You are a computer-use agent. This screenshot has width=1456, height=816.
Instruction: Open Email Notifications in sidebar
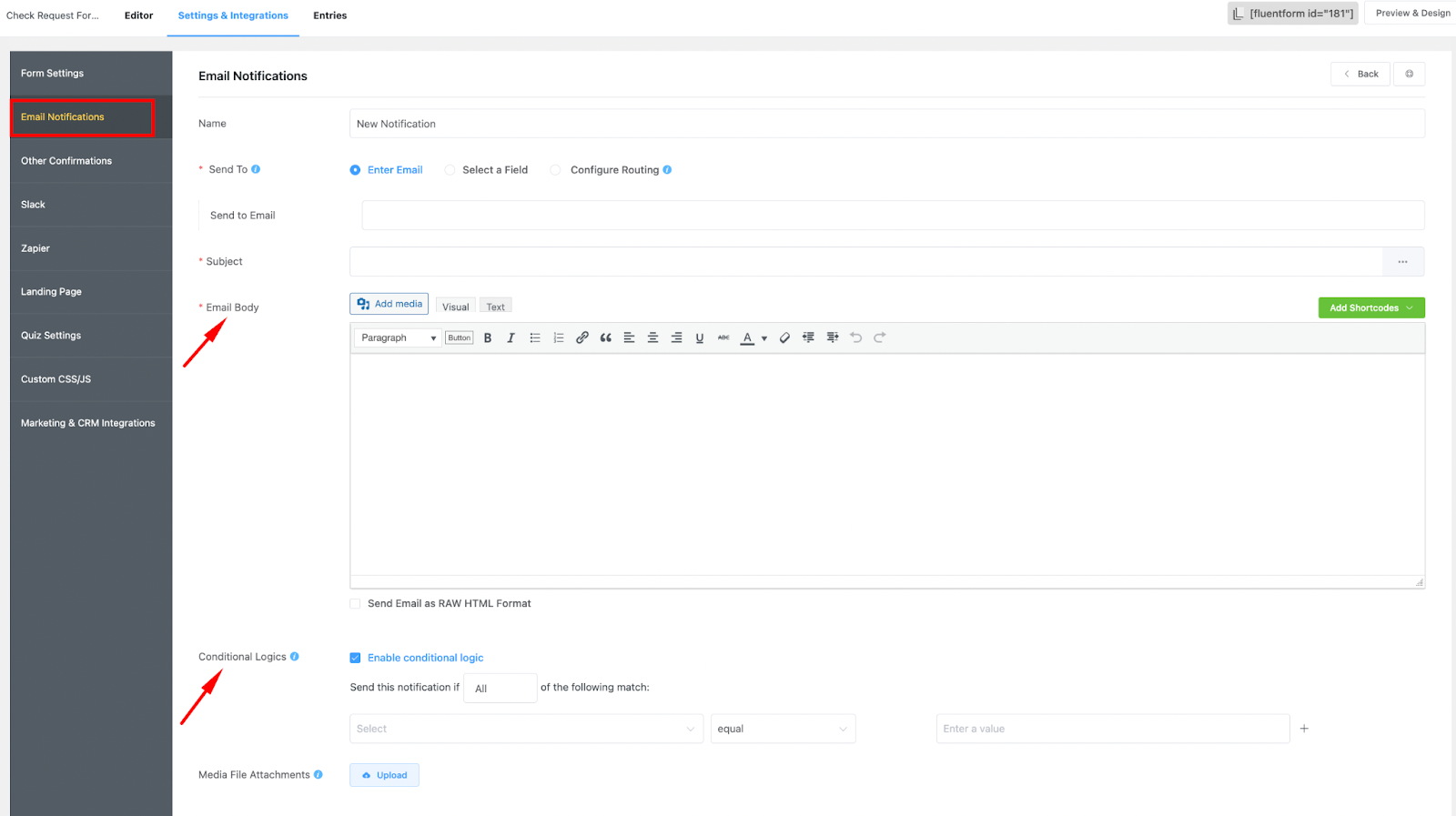click(91, 117)
